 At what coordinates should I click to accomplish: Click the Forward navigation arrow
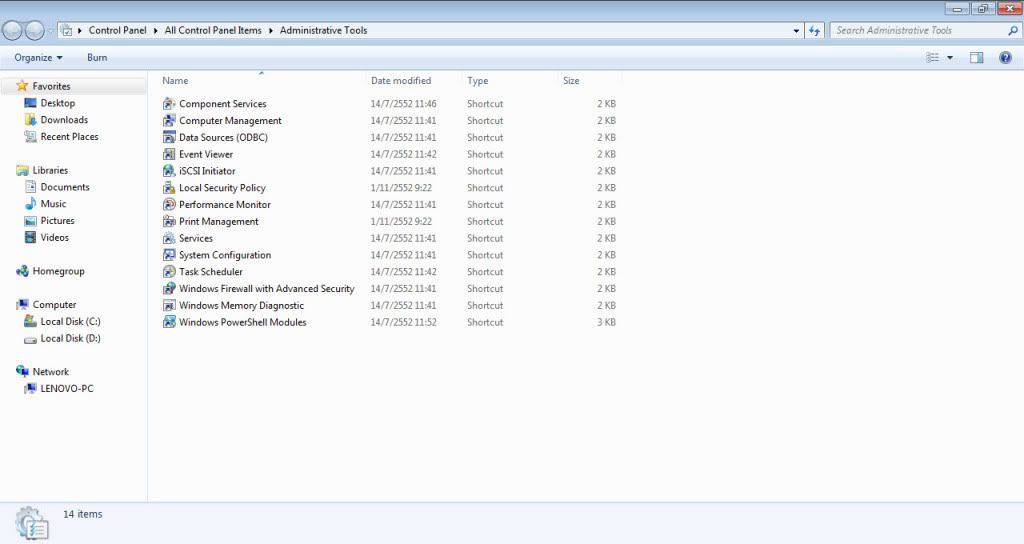[x=35, y=30]
